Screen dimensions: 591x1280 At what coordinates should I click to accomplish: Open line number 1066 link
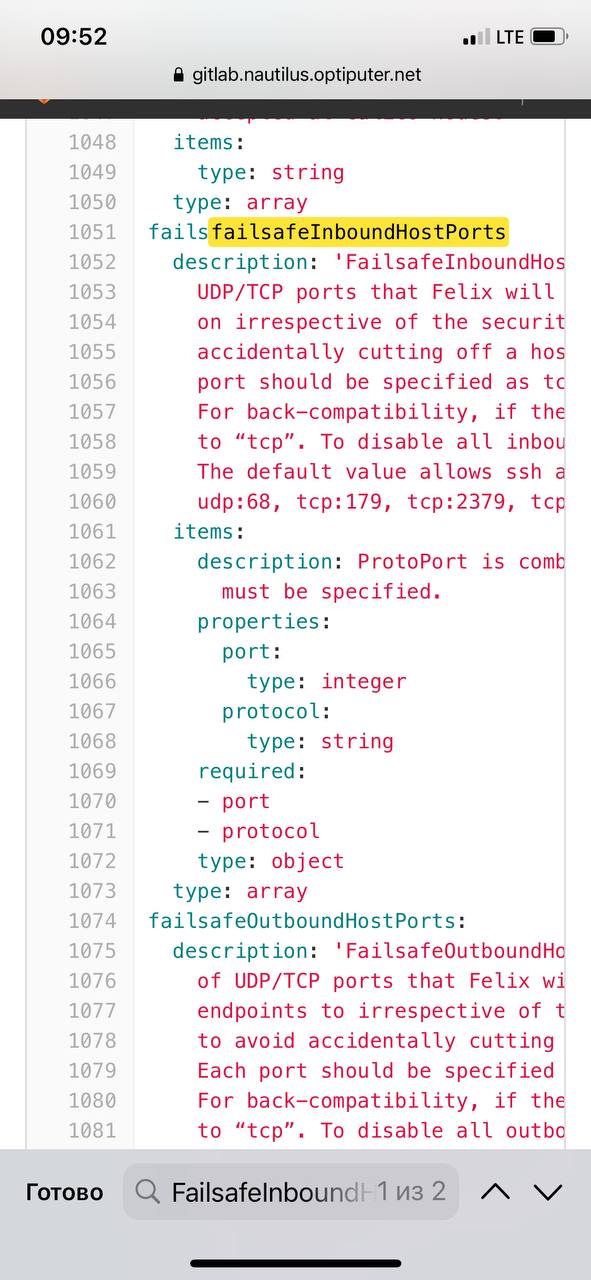coord(92,681)
